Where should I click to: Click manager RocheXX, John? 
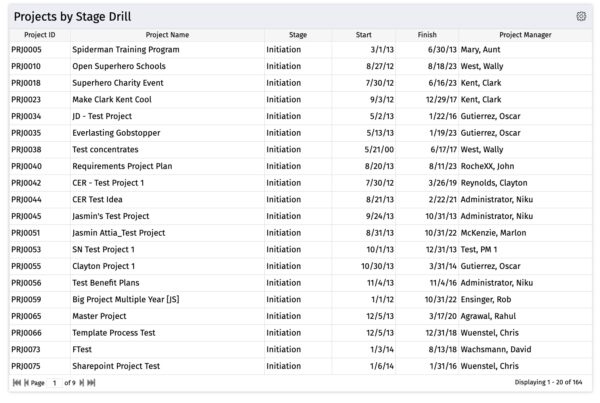488,166
